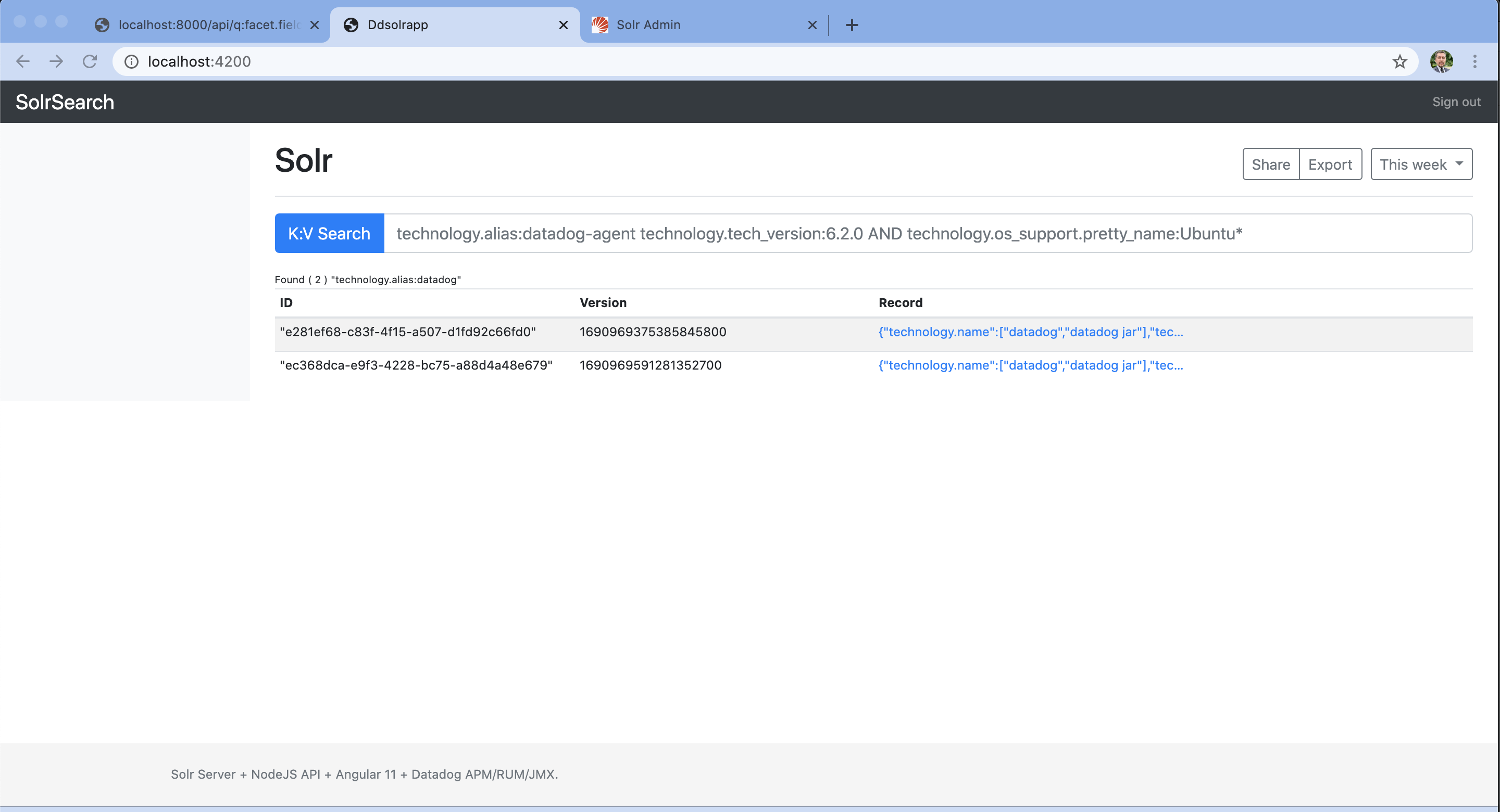This screenshot has width=1500, height=812.
Task: Click the user profile avatar
Action: [1441, 61]
